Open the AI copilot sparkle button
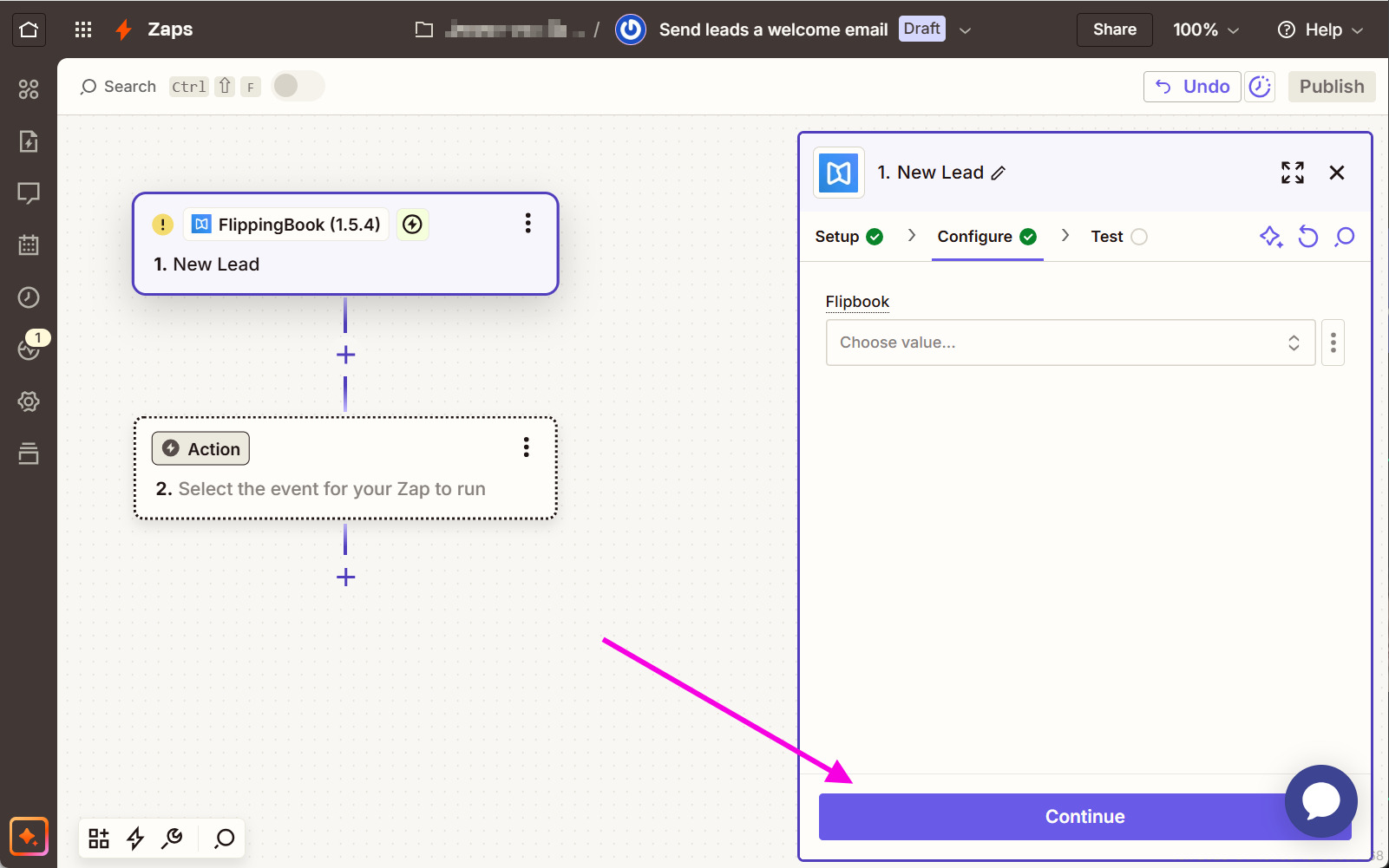 pyautogui.click(x=29, y=837)
